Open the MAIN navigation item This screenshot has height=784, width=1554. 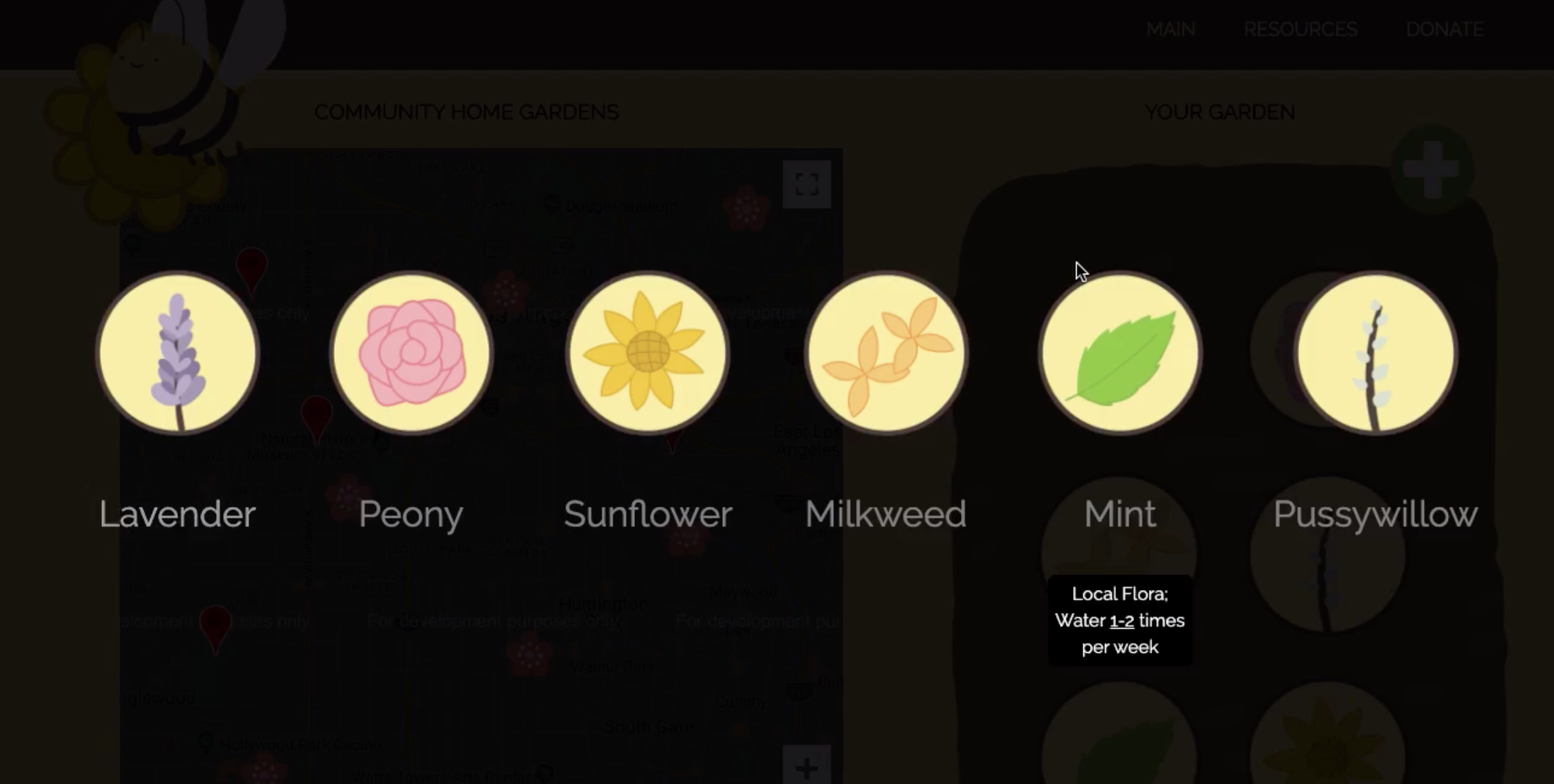point(1171,29)
